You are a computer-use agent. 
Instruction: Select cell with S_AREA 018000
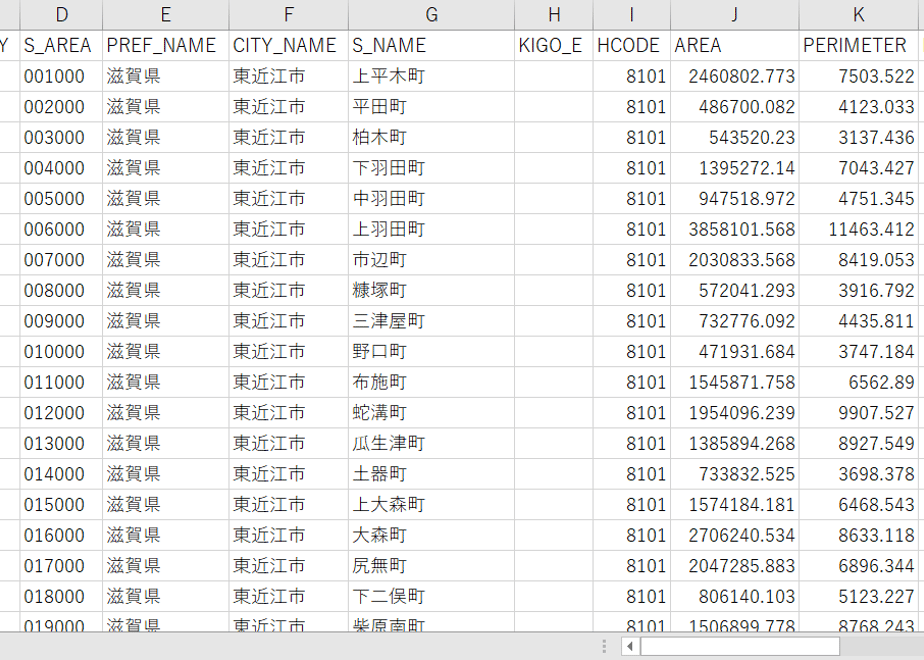[x=61, y=596]
